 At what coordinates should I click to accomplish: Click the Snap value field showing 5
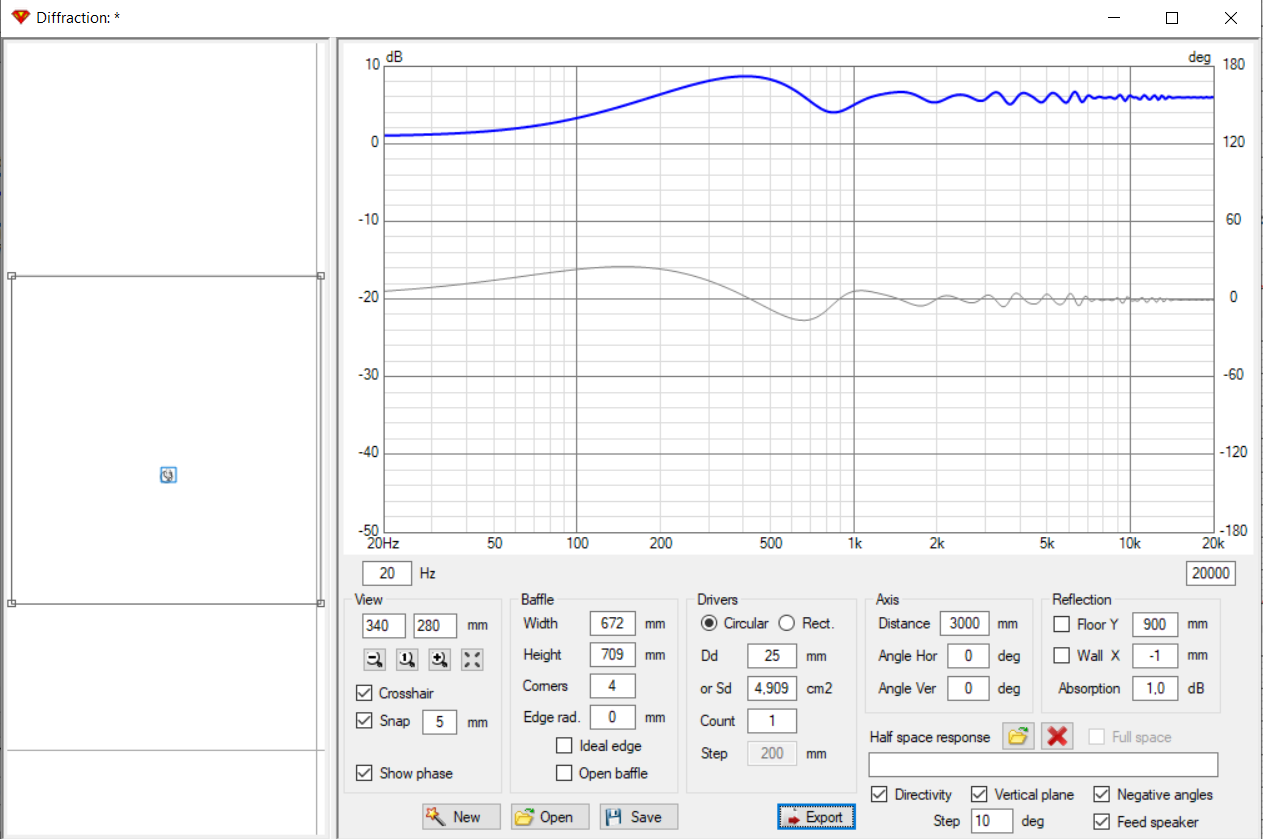[x=439, y=722]
